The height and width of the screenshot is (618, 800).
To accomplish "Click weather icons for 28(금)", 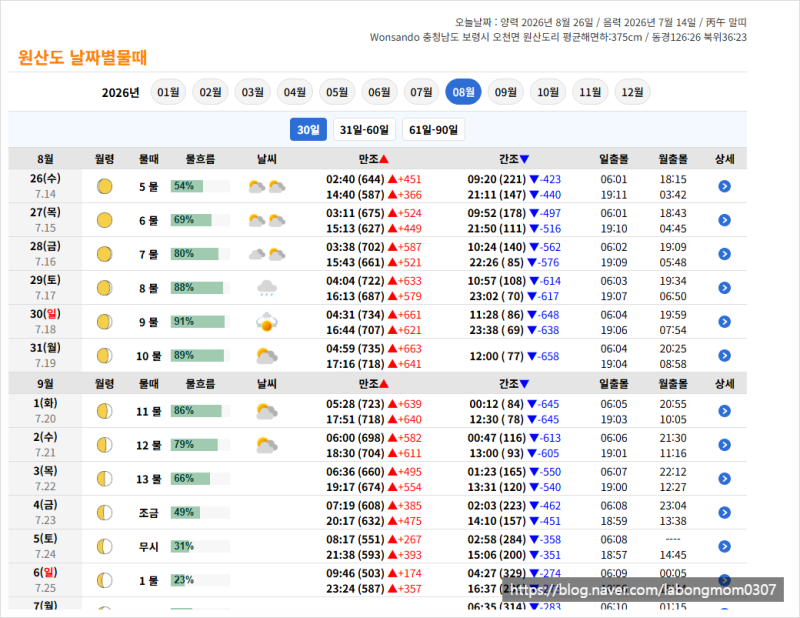I will coord(267,254).
